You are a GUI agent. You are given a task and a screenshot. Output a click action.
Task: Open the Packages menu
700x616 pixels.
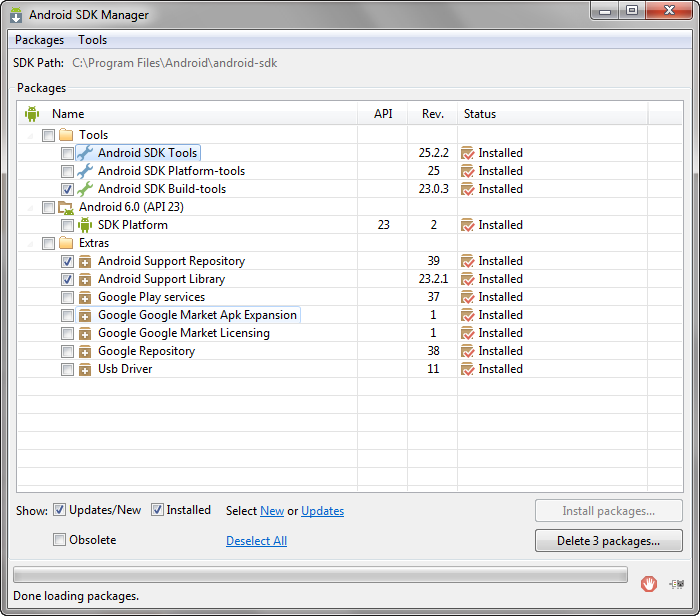[39, 40]
